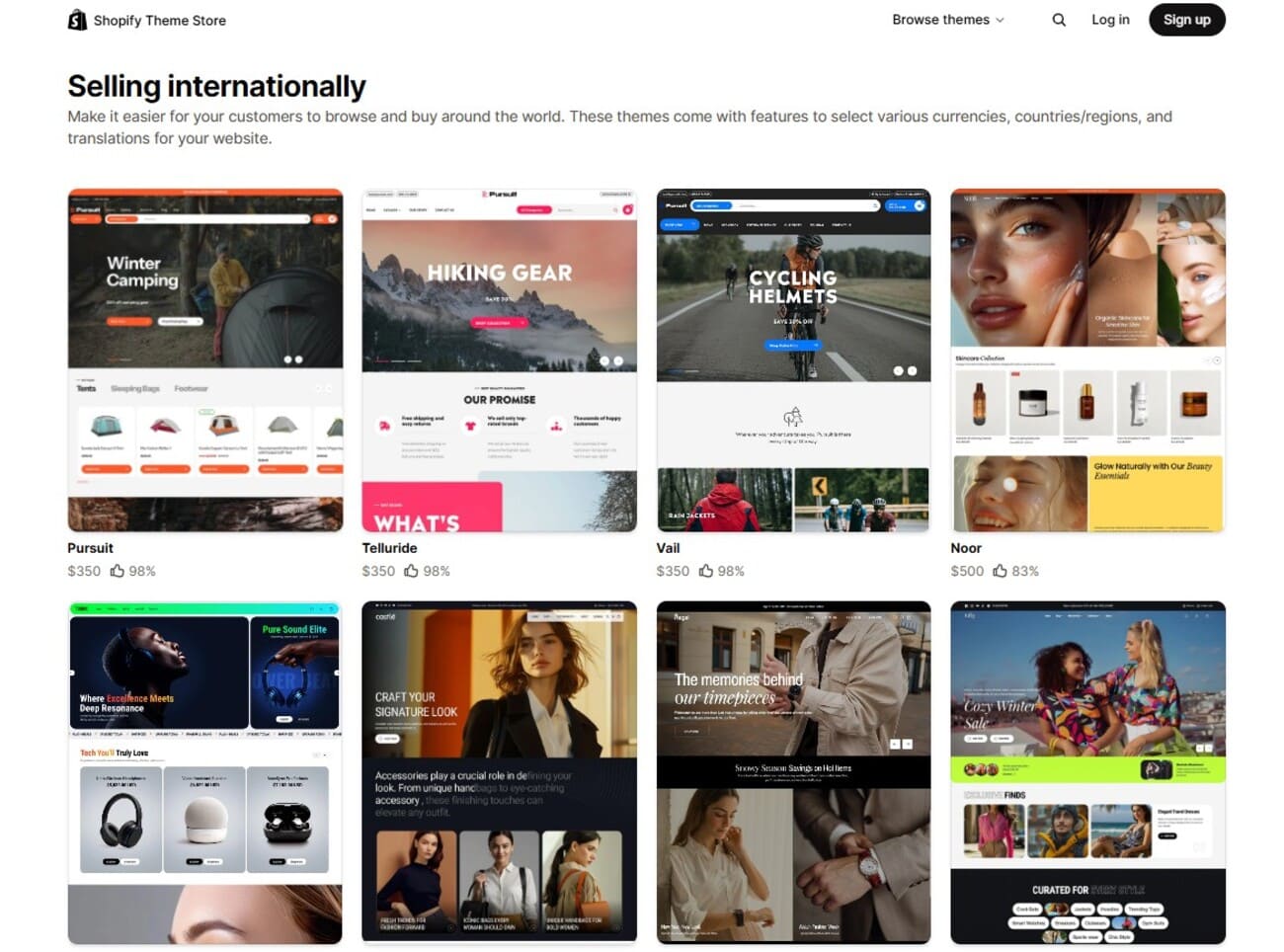Click the Log in link
Image resolution: width=1284 pixels, height=952 pixels.
pos(1110,20)
